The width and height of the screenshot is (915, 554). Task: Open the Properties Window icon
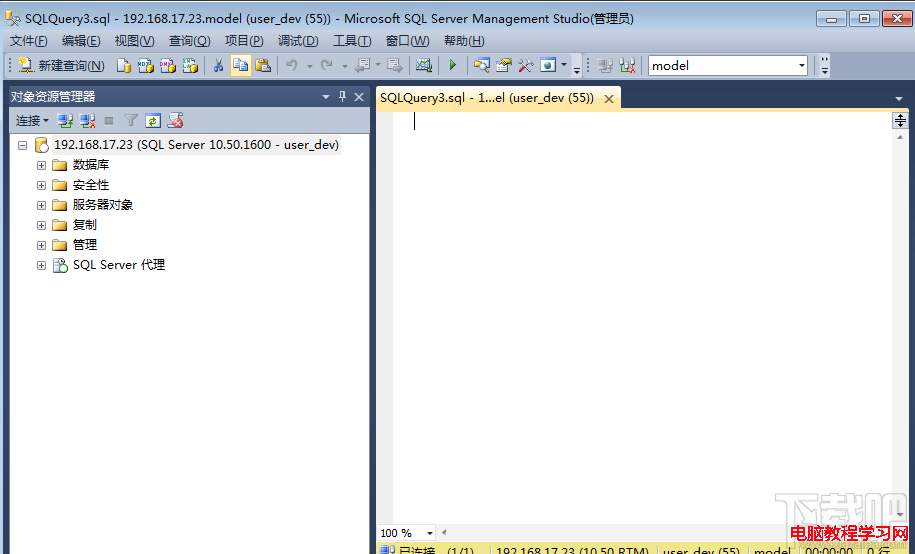504,65
